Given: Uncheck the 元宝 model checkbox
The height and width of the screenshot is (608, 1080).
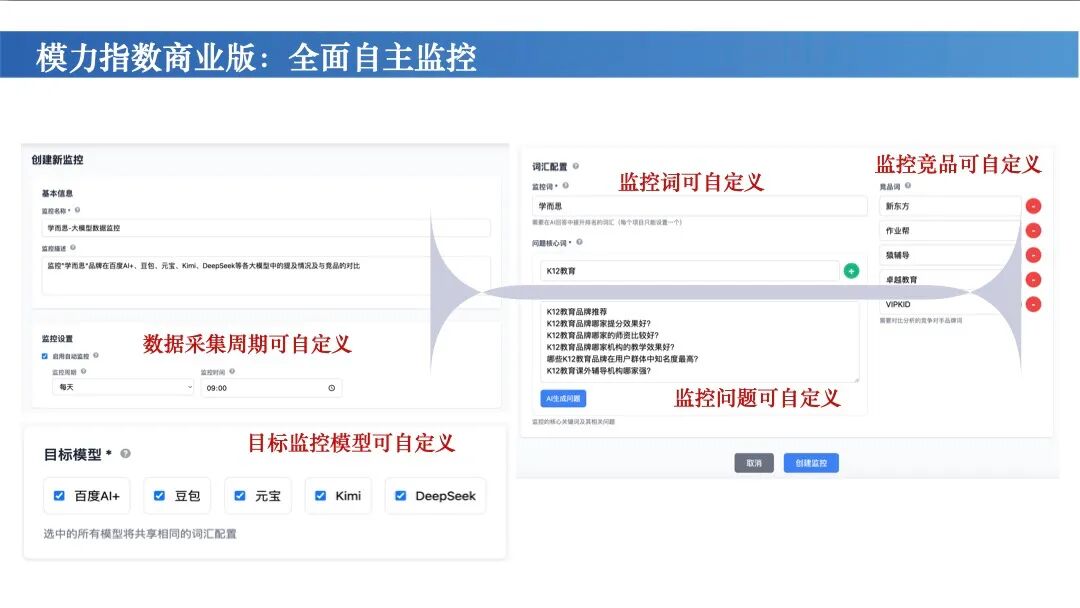Looking at the screenshot, I should pos(240,496).
